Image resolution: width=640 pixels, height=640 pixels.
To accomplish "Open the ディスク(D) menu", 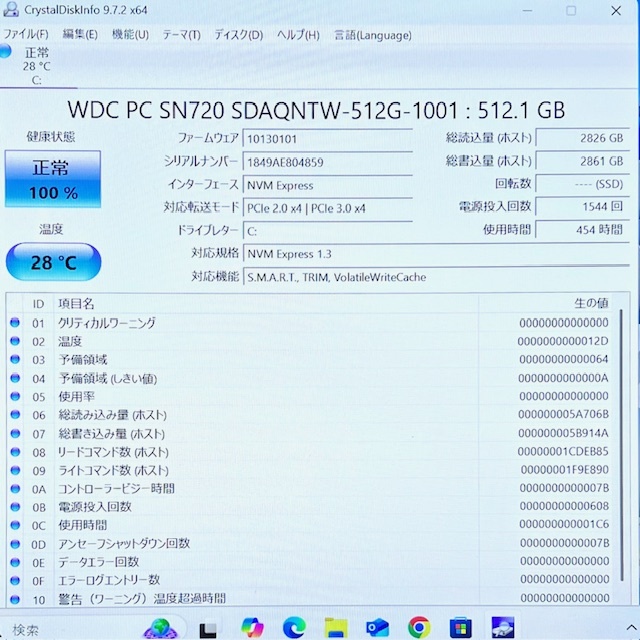I will tap(239, 35).
